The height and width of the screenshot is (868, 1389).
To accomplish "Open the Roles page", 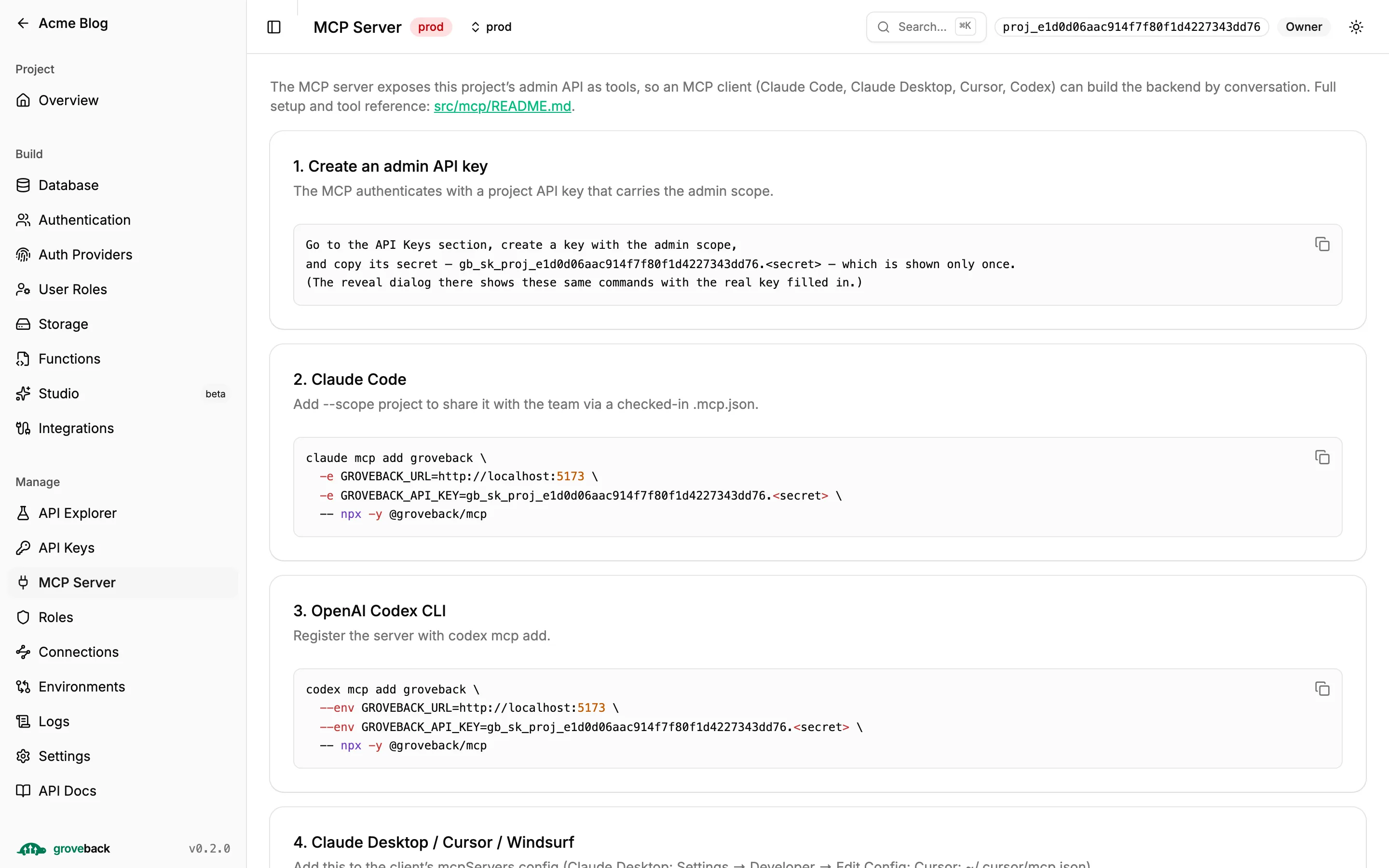I will click(123, 618).
